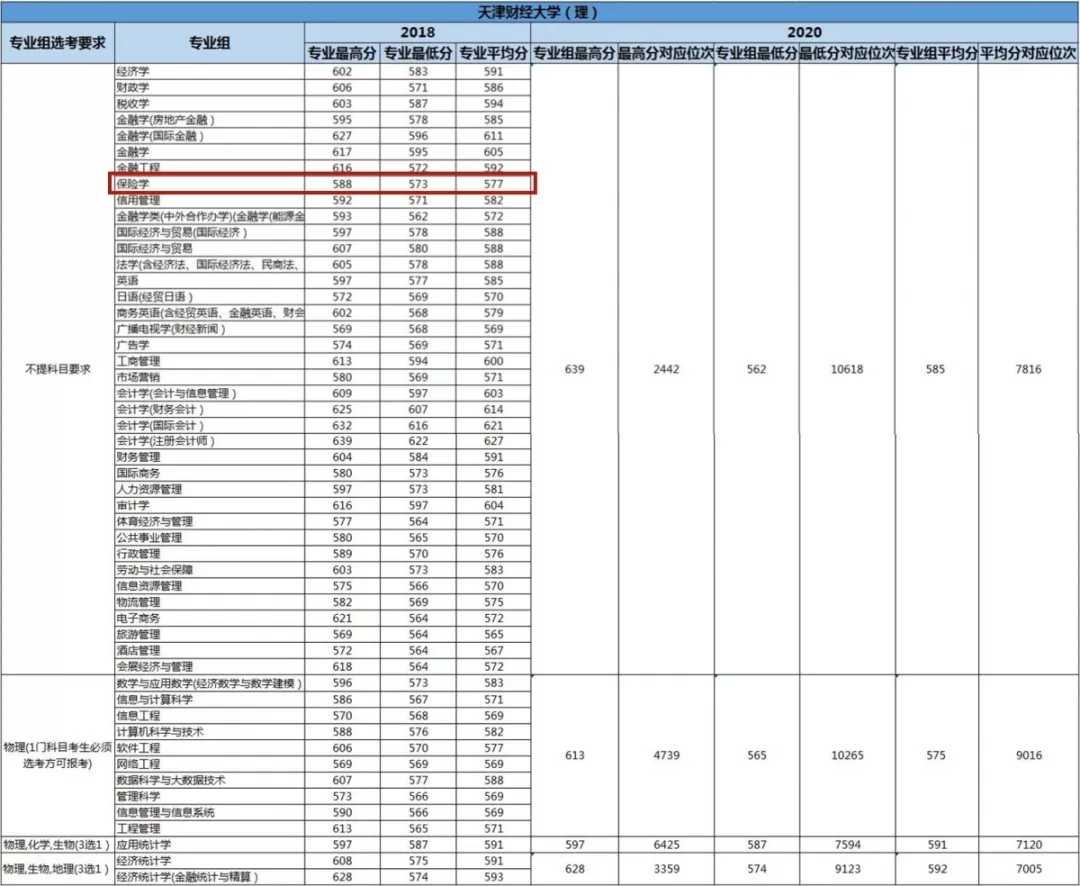
Task: Select the '应用统计学' major cell
Action: click(x=209, y=844)
